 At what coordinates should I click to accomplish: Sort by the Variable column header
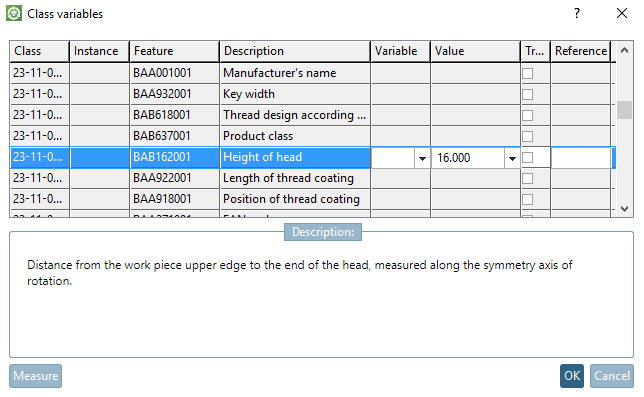(x=400, y=51)
